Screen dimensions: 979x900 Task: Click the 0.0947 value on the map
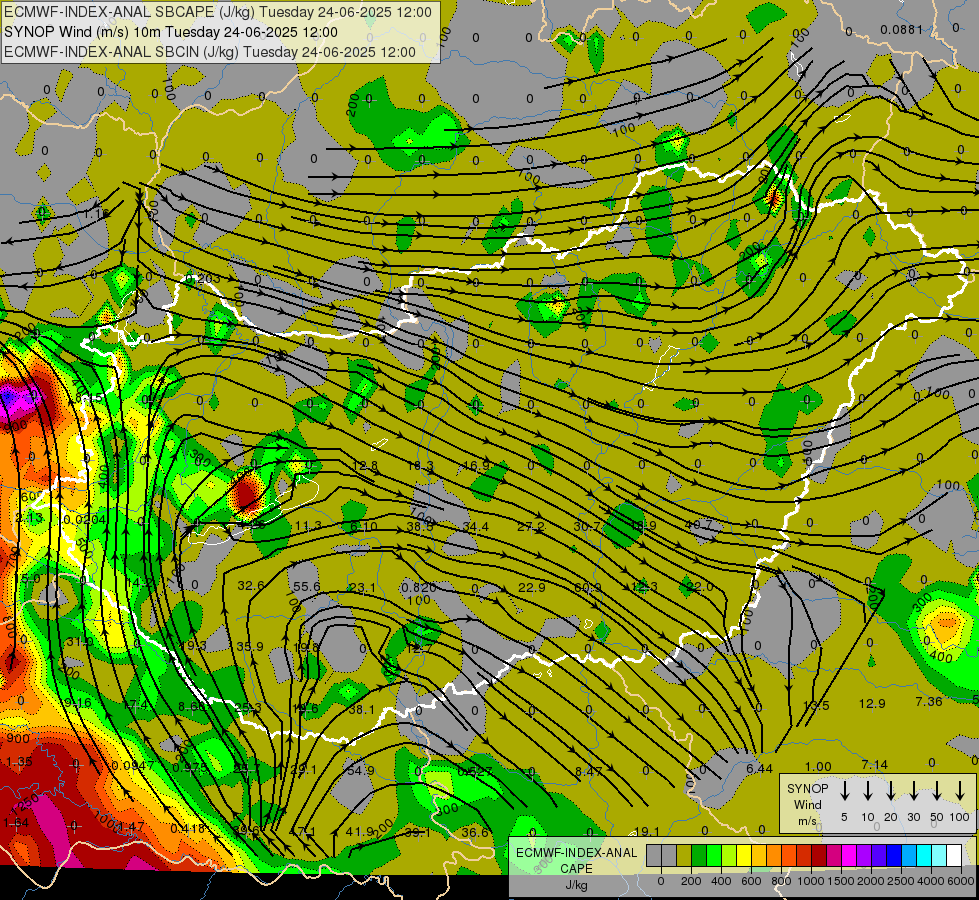tap(133, 766)
